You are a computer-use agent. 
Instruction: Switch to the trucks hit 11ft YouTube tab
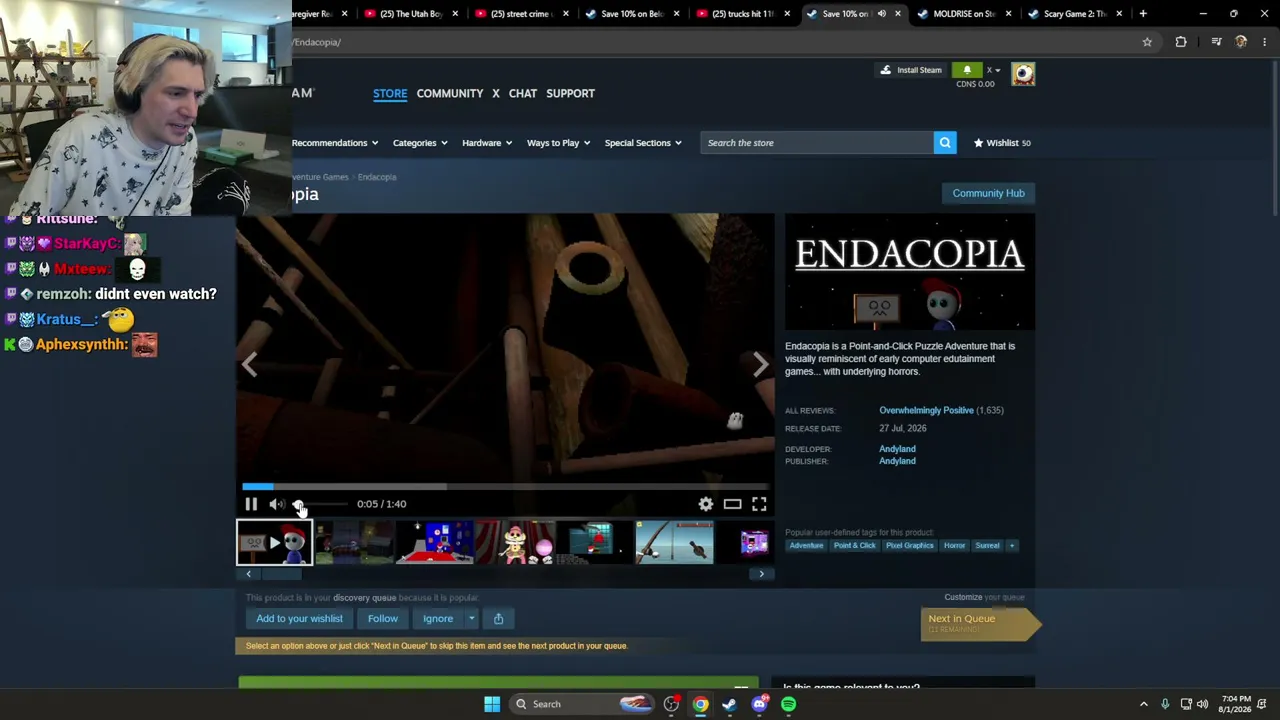click(743, 14)
